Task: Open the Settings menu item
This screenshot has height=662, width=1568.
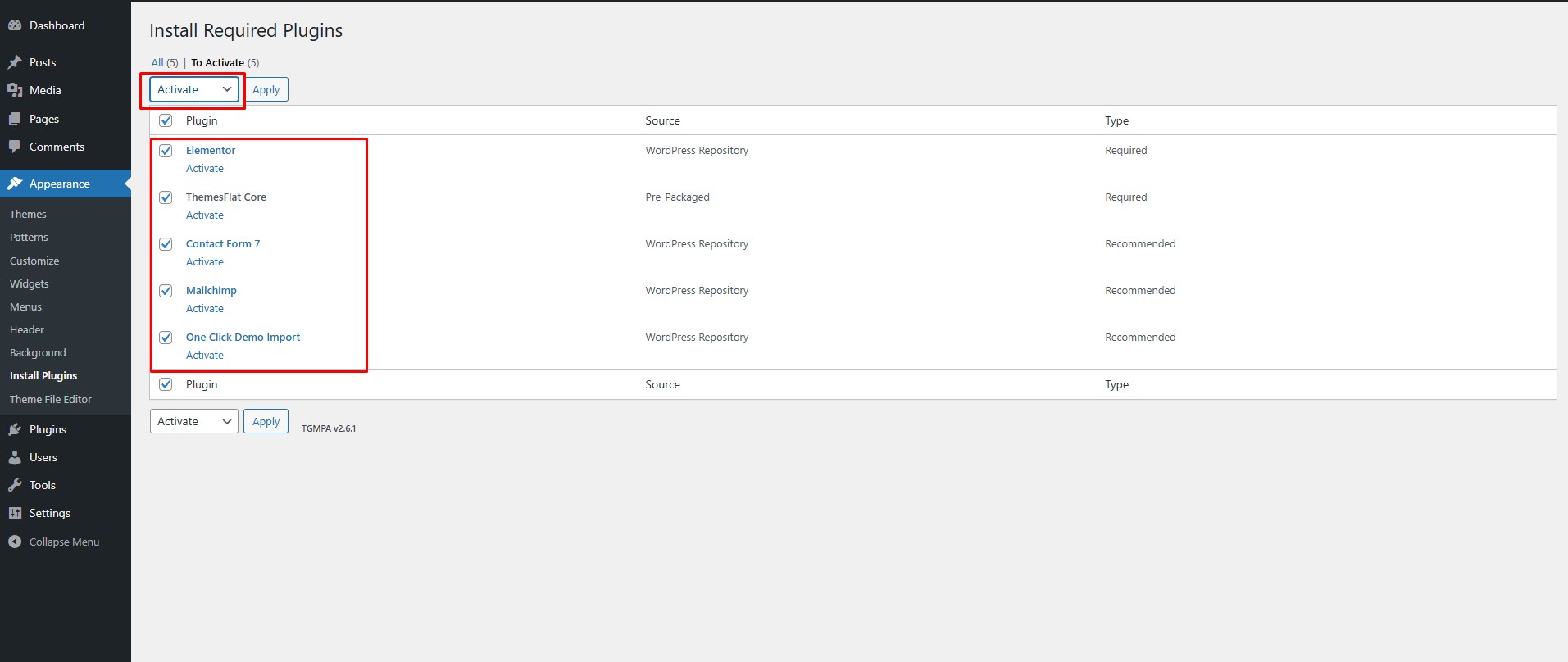Action: 66,513
